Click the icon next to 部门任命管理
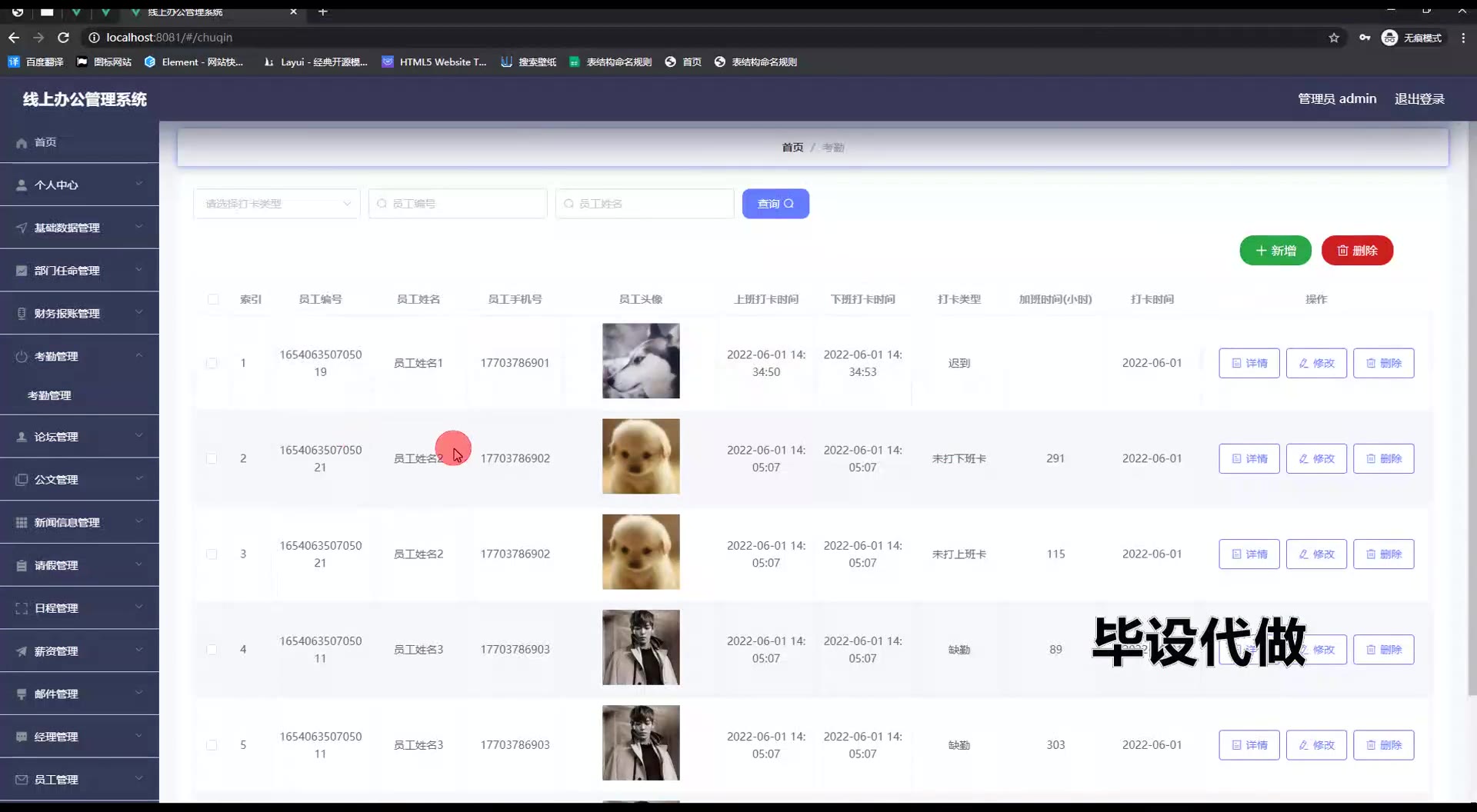 tap(22, 271)
